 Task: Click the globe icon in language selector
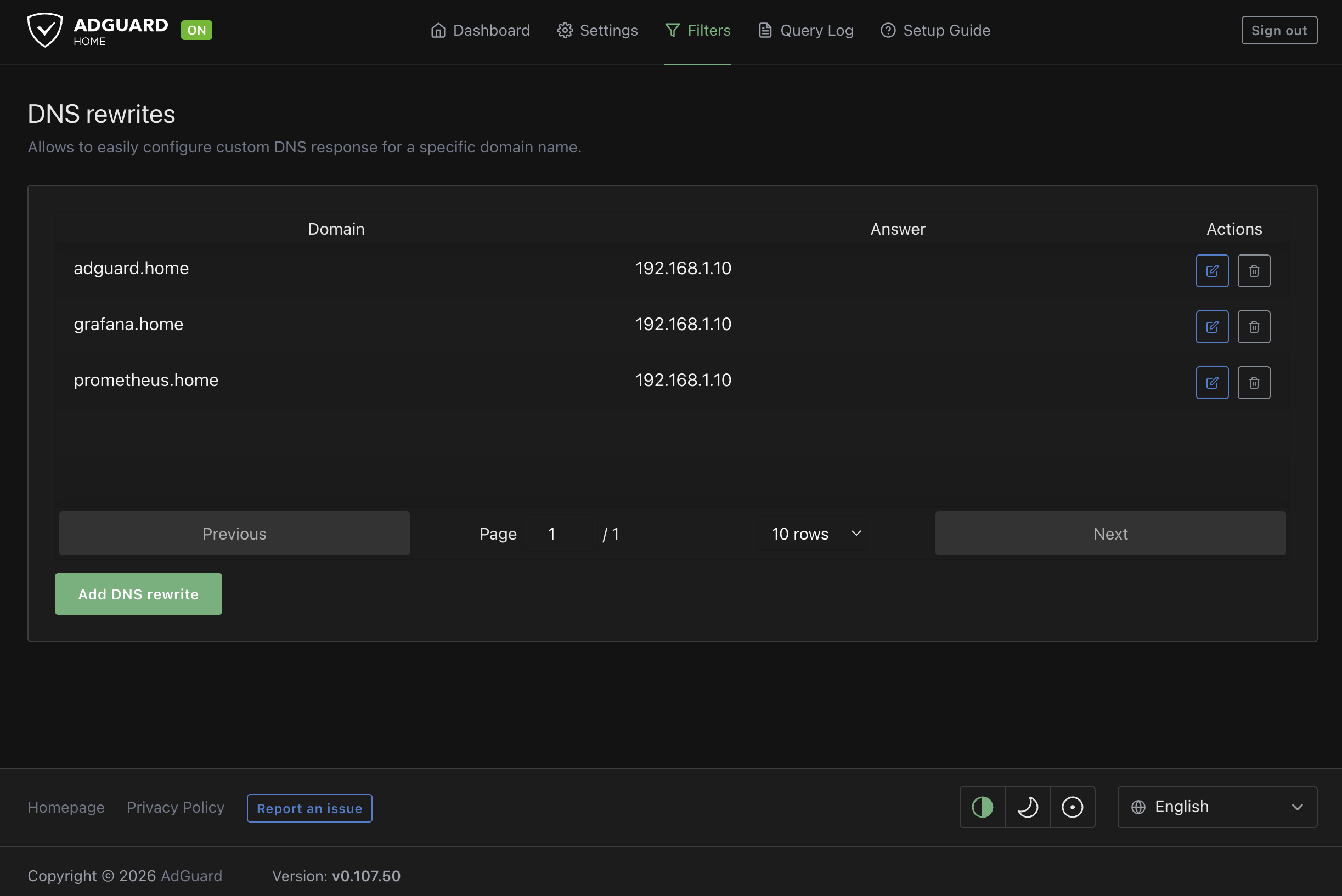tap(1138, 807)
